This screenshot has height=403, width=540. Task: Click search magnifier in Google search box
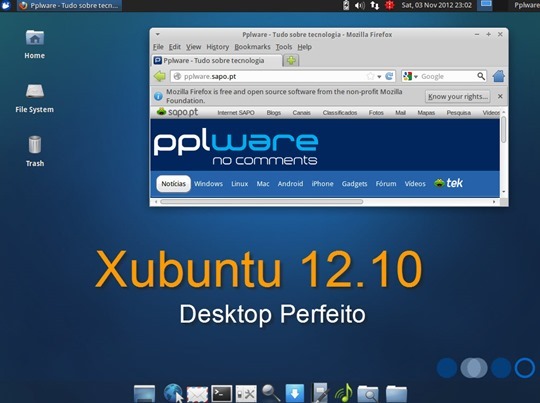[x=481, y=76]
